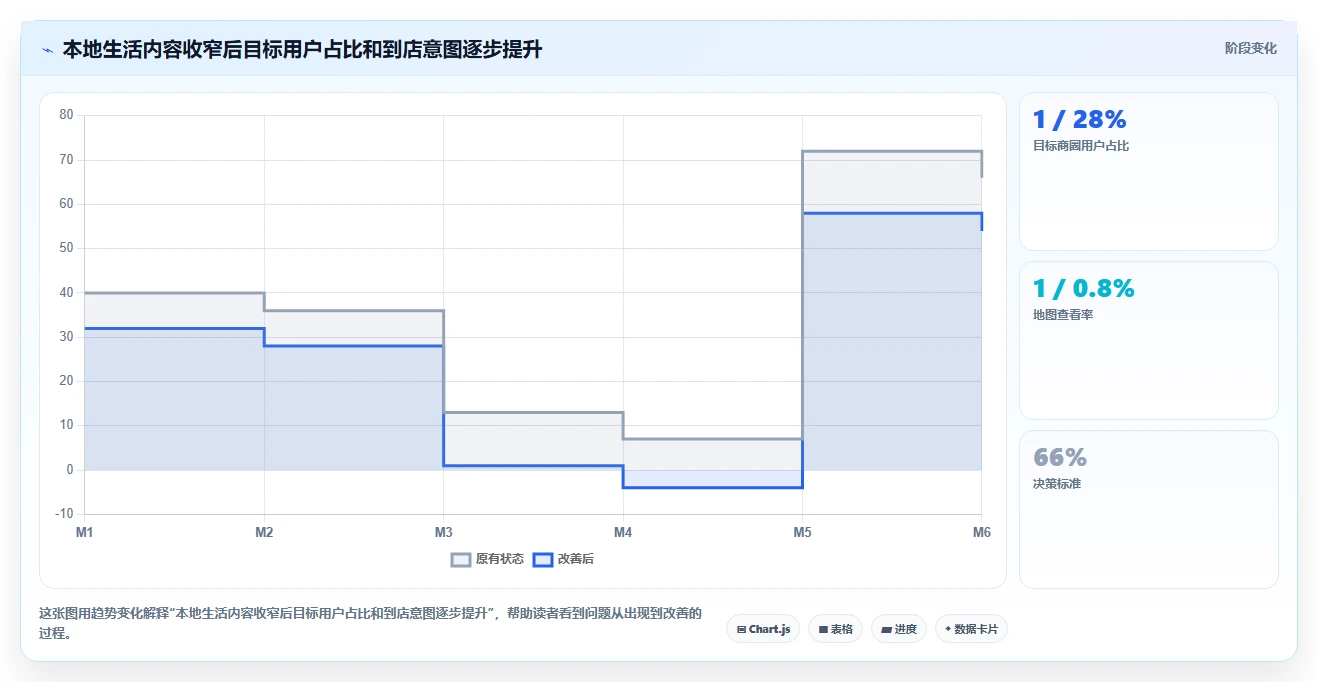Image resolution: width=1318 pixels, height=682 pixels.
Task: Click the 66% metric value
Action: [1060, 457]
